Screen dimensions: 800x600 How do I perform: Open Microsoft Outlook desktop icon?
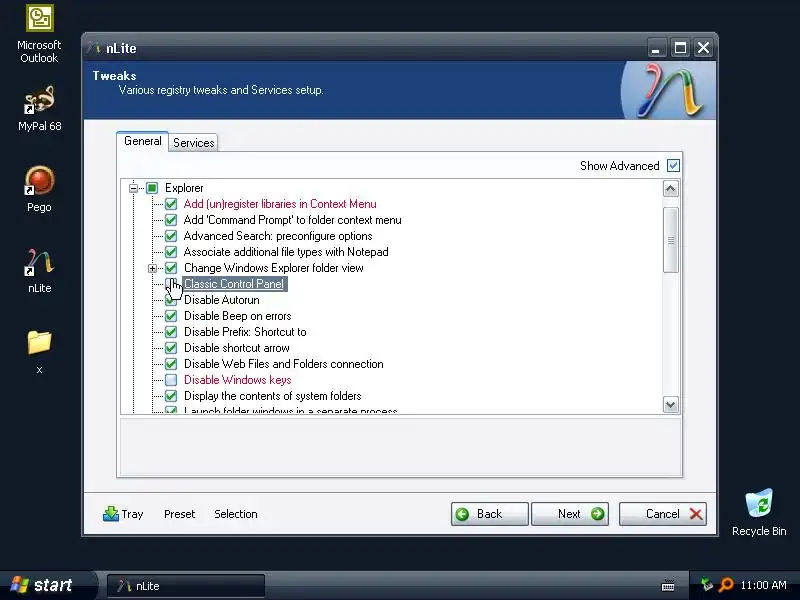(39, 34)
